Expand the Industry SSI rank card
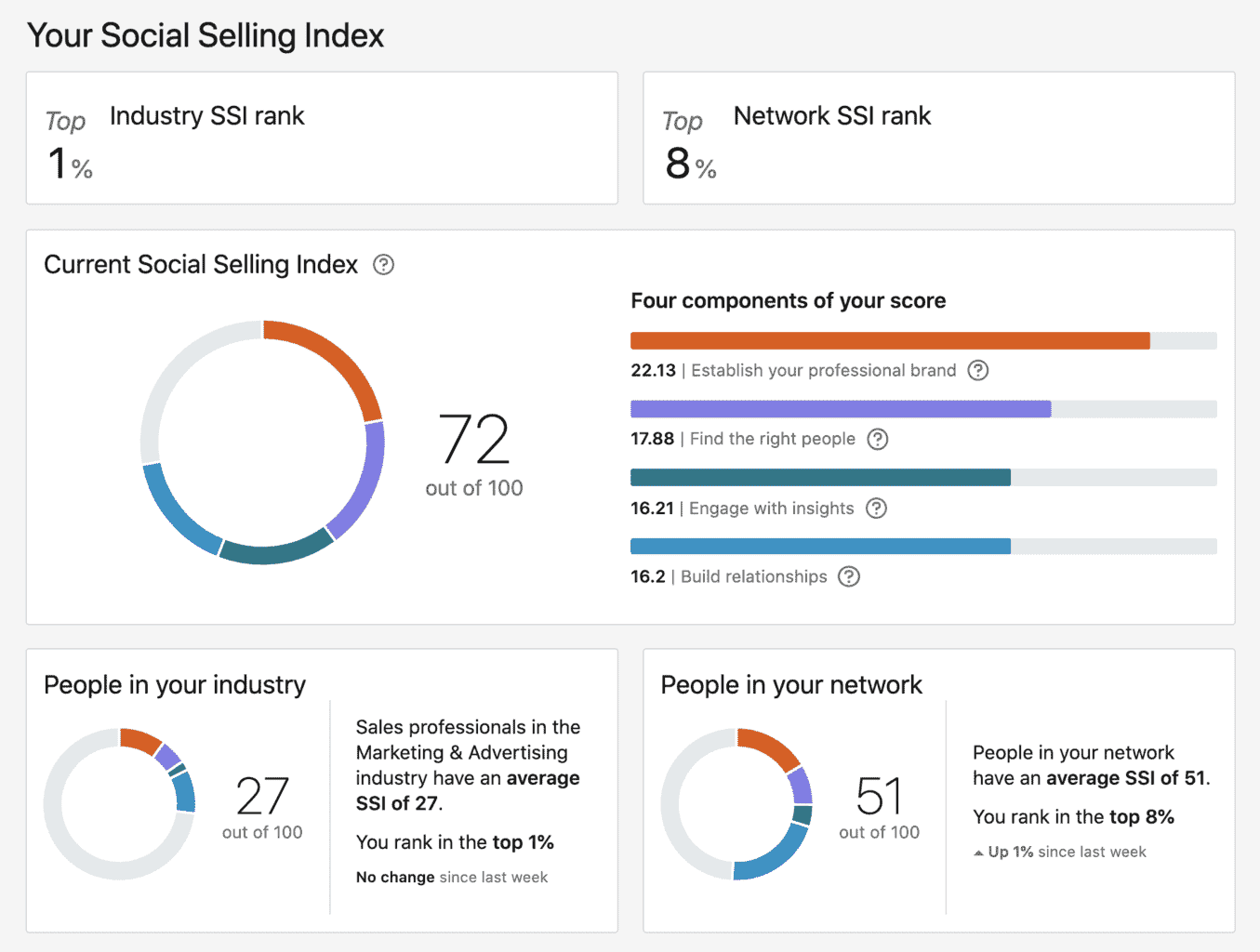Viewport: 1260px width, 952px height. click(322, 138)
